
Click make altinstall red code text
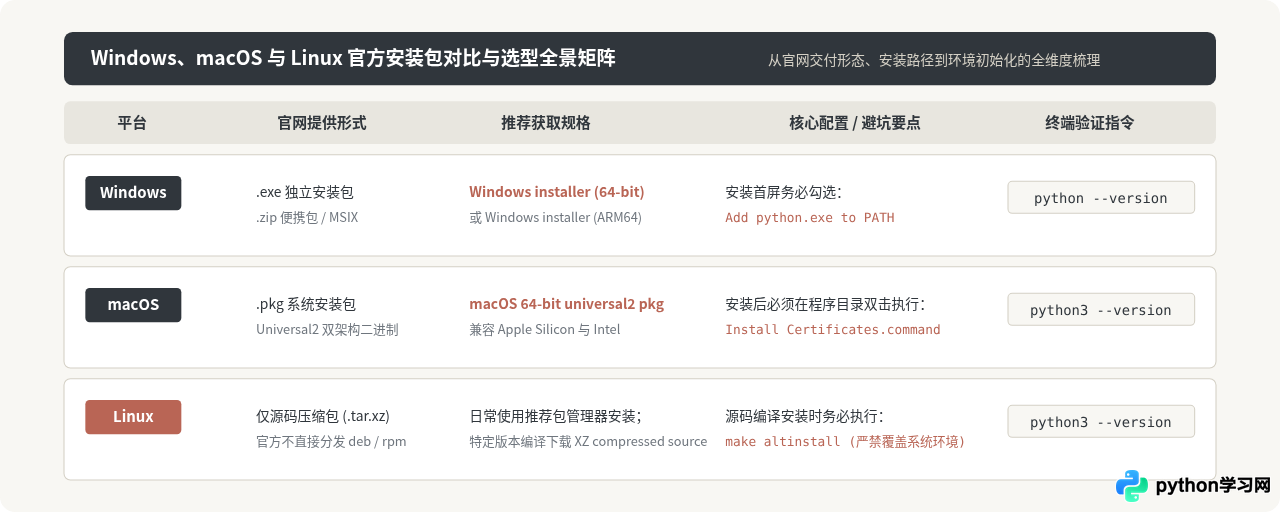click(x=846, y=441)
